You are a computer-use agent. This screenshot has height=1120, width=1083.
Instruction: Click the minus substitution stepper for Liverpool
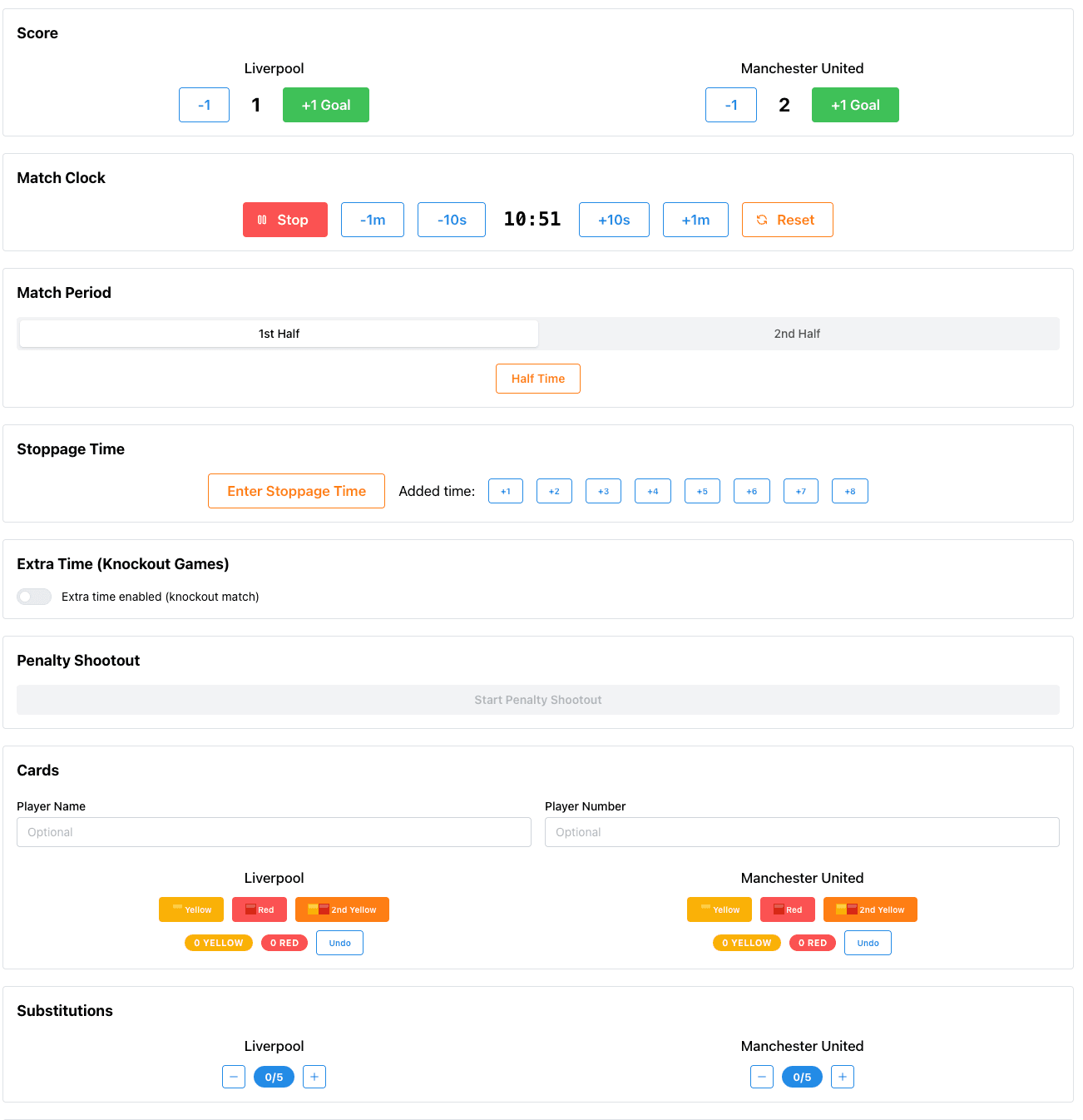[234, 1077]
